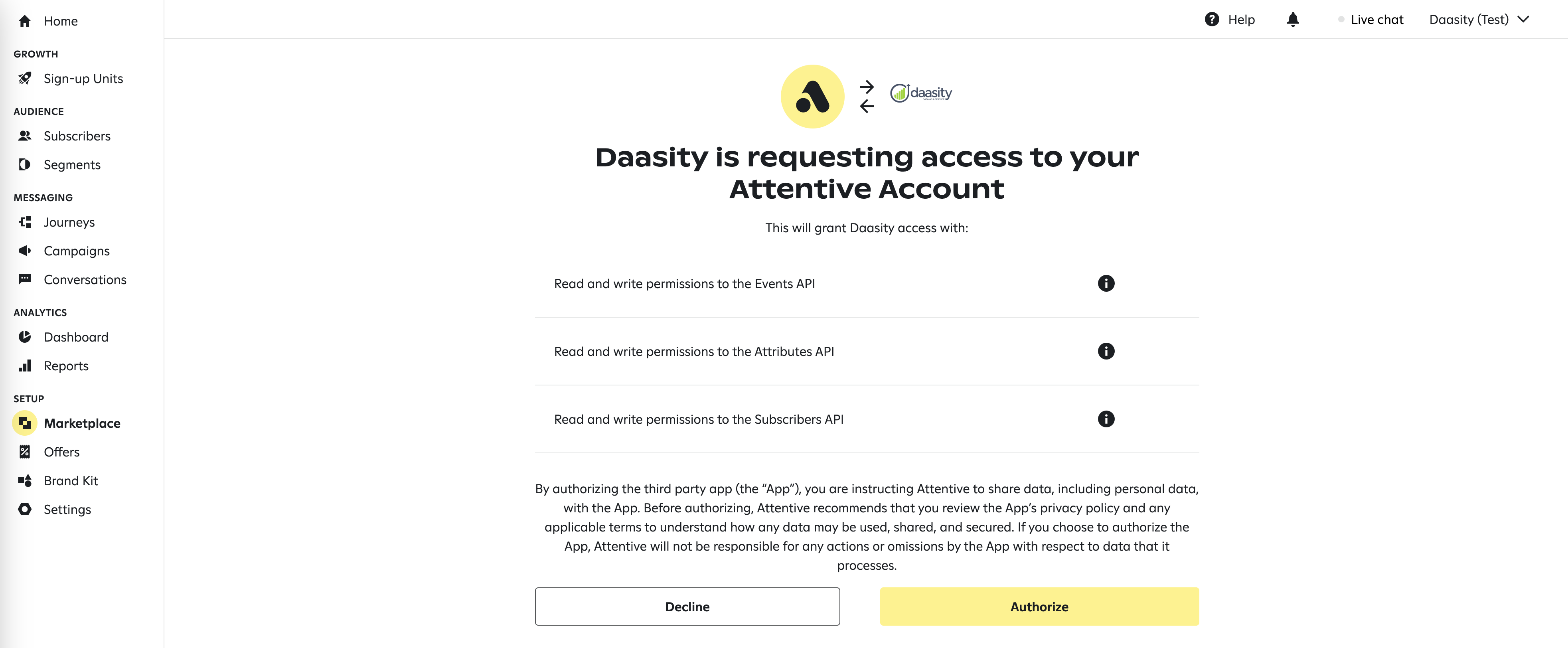Click the Attributes API info icon

click(x=1106, y=352)
